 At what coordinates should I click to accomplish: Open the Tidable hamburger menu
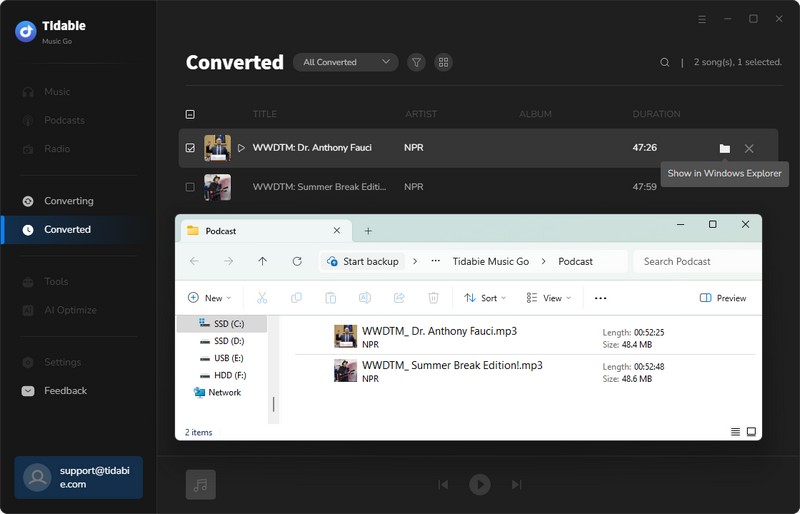pos(701,19)
